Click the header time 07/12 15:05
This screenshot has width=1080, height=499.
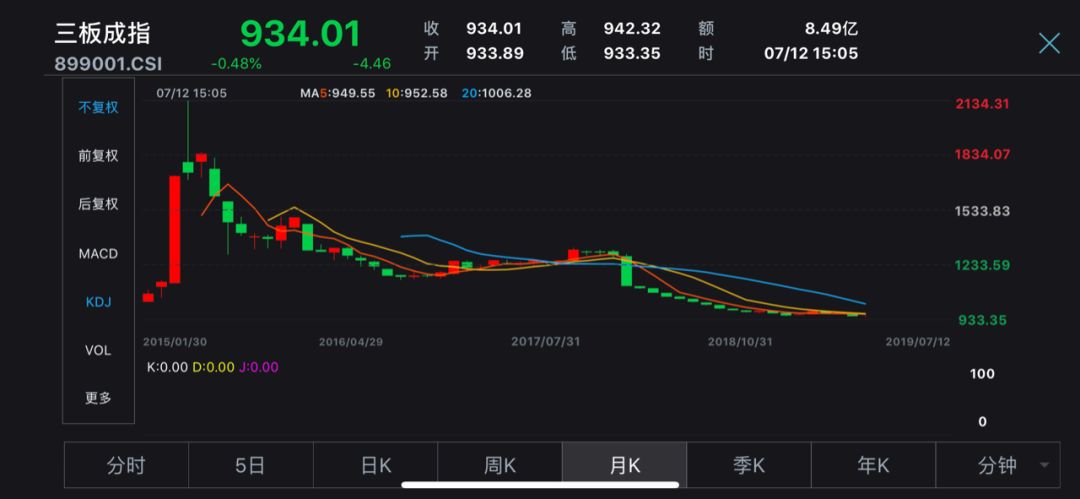(x=811, y=53)
